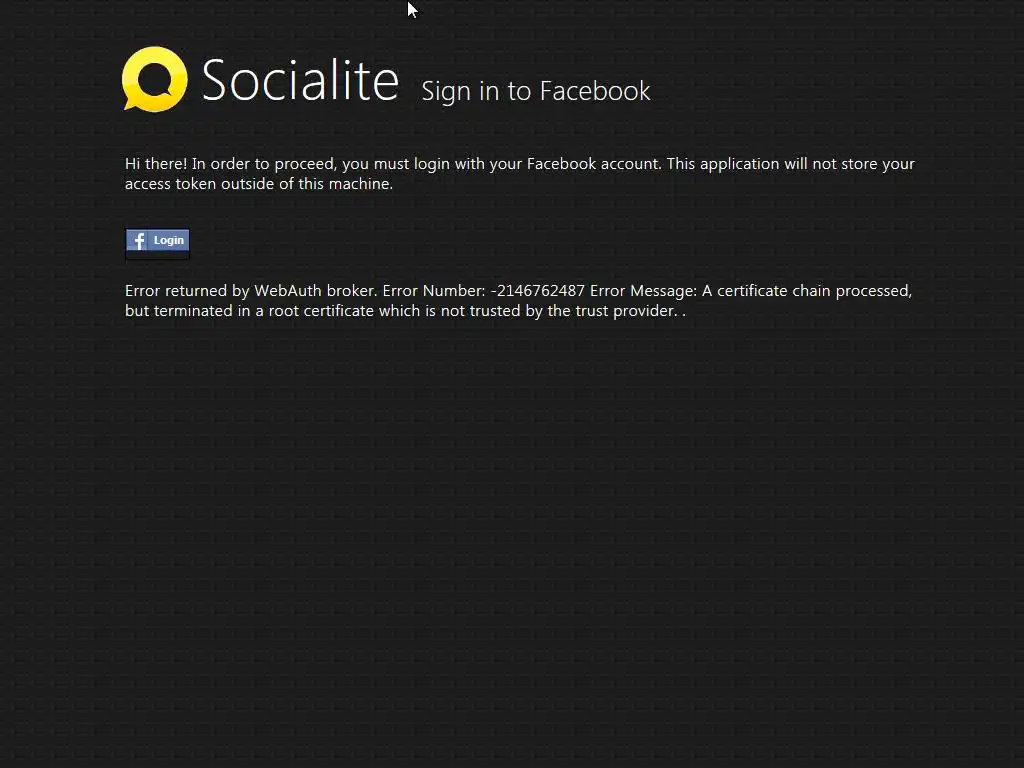1024x768 pixels.
Task: Click the error number -2146762487
Action: coord(537,291)
